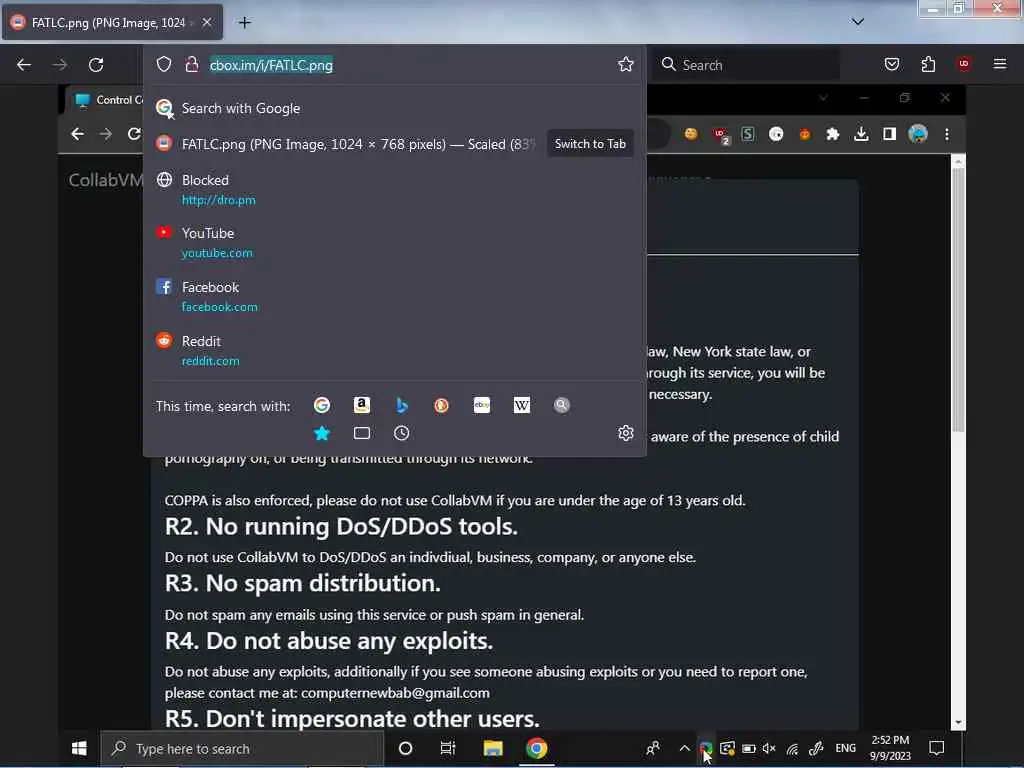Screen dimensions: 1024x768
Task: Open Chrome from the taskbar
Action: tap(537, 748)
